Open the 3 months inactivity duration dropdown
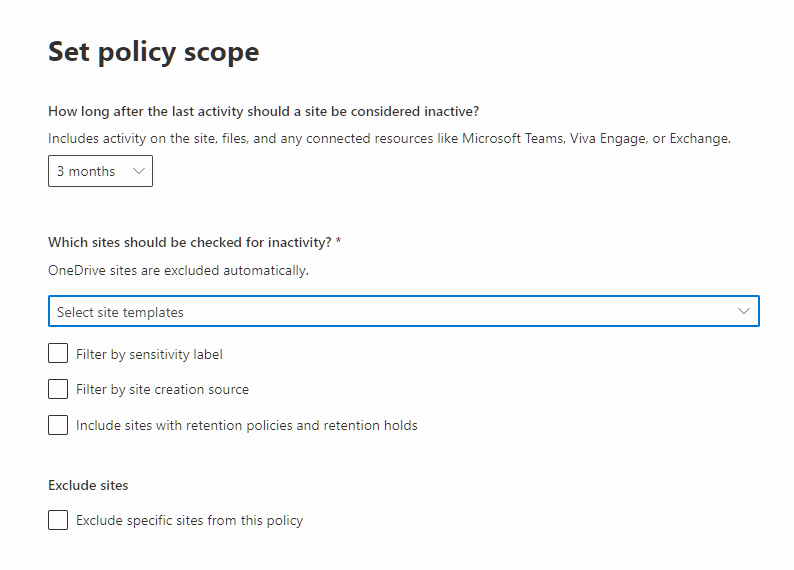The width and height of the screenshot is (794, 570). (100, 171)
